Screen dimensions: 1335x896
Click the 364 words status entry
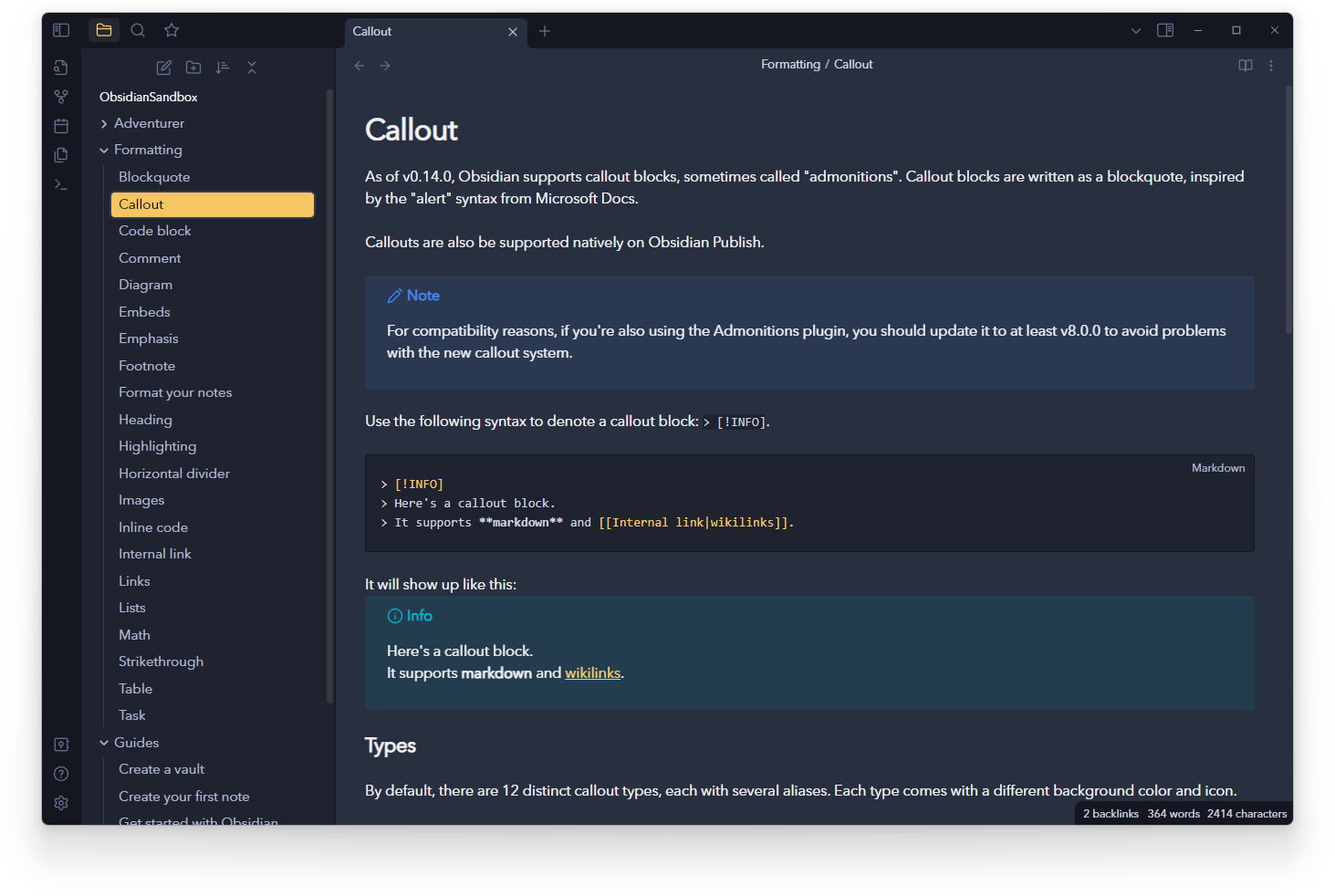1173,814
